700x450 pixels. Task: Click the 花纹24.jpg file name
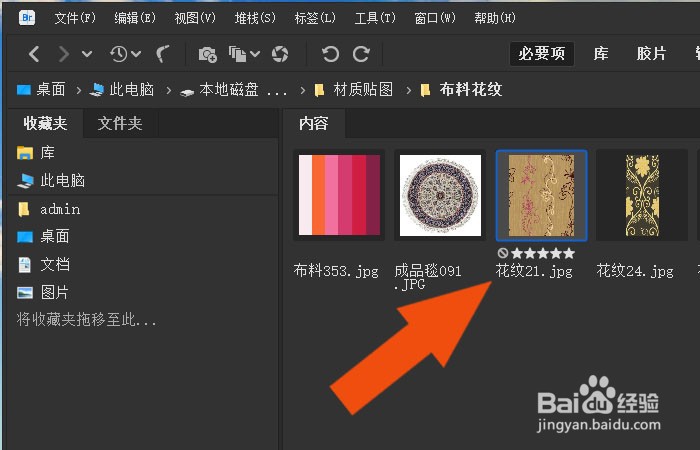(x=635, y=271)
